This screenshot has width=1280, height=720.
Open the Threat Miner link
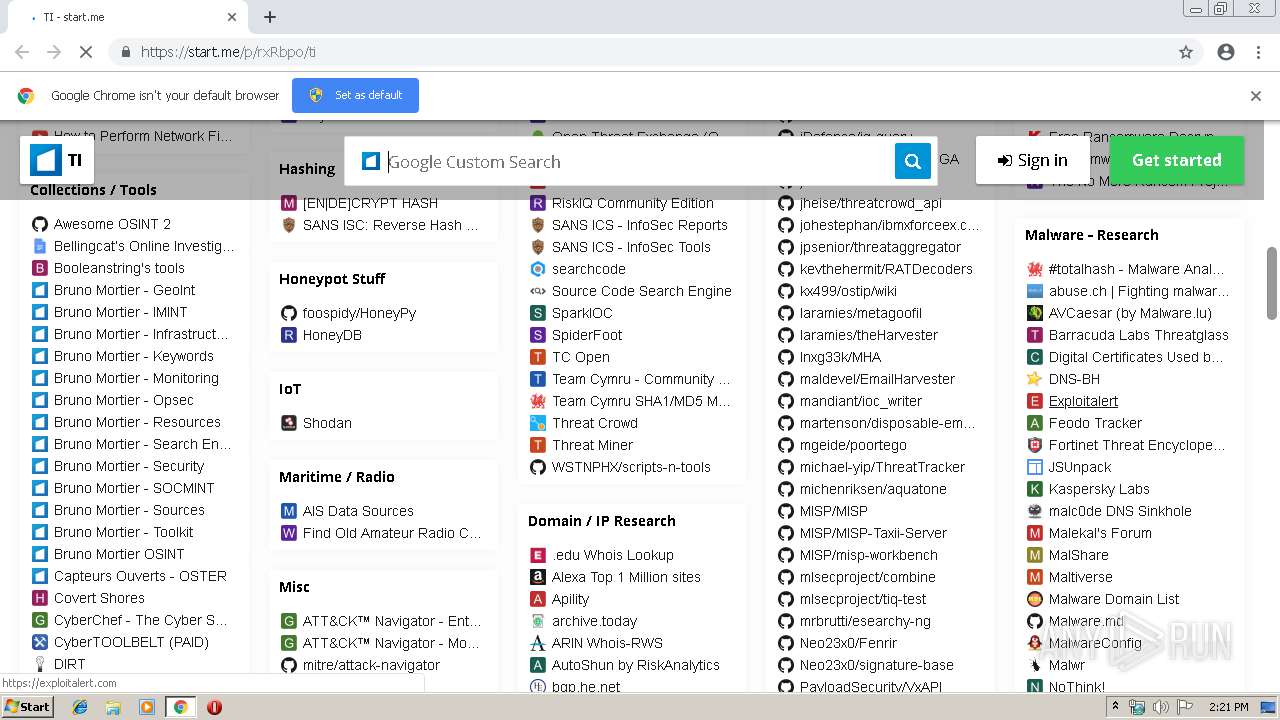click(x=592, y=445)
